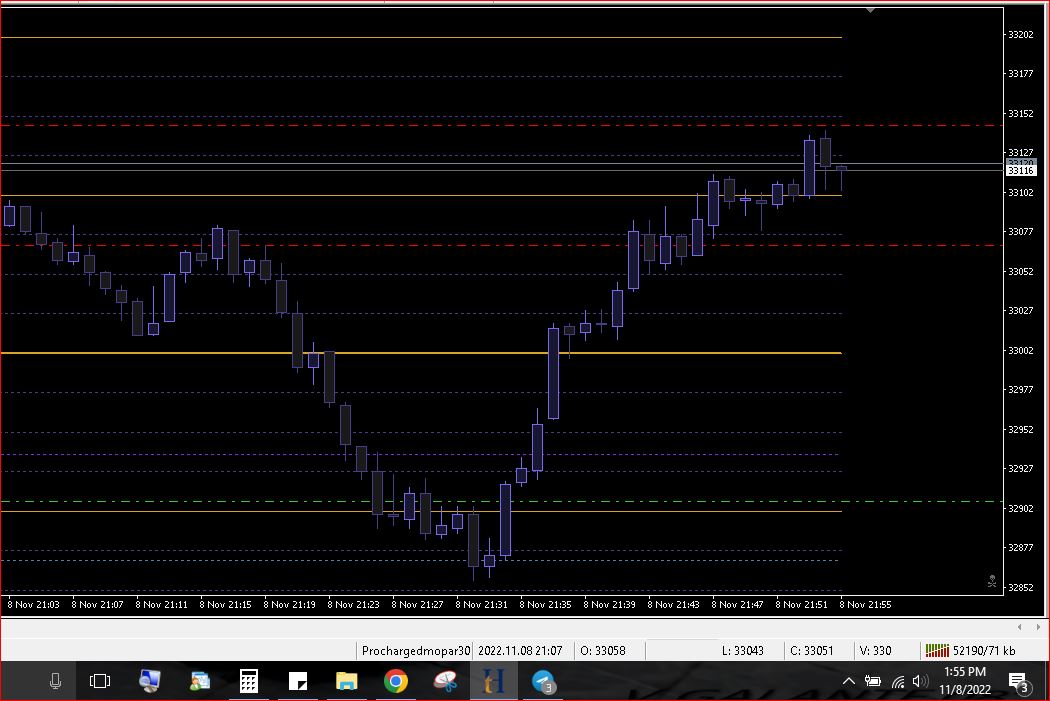Open Task View on the taskbar
1050x701 pixels.
click(x=100, y=682)
